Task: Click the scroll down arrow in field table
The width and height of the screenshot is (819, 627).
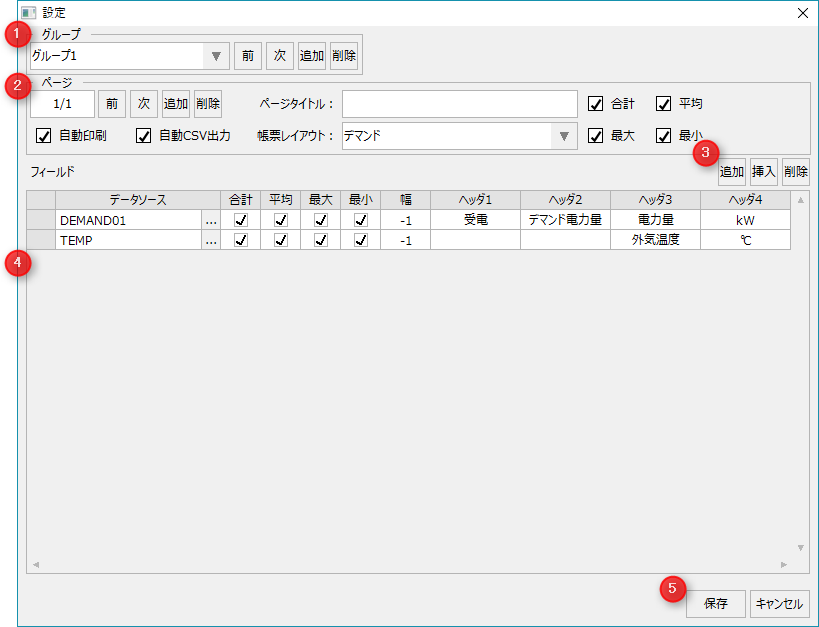Action: coord(800,548)
